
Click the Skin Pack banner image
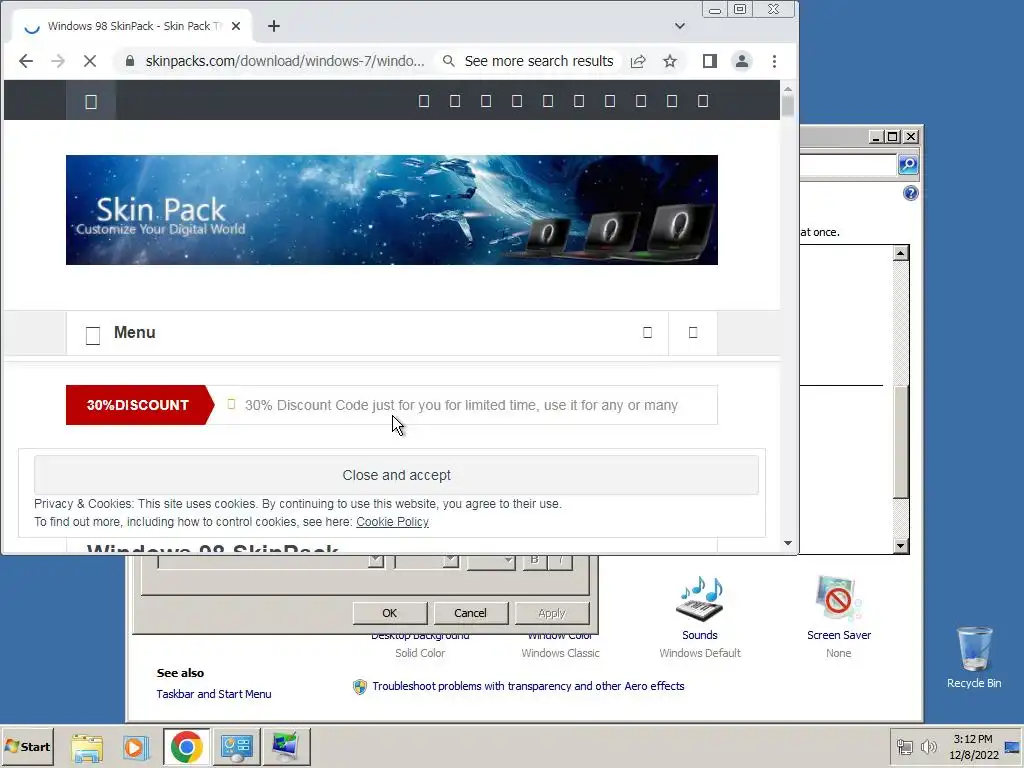click(x=392, y=210)
